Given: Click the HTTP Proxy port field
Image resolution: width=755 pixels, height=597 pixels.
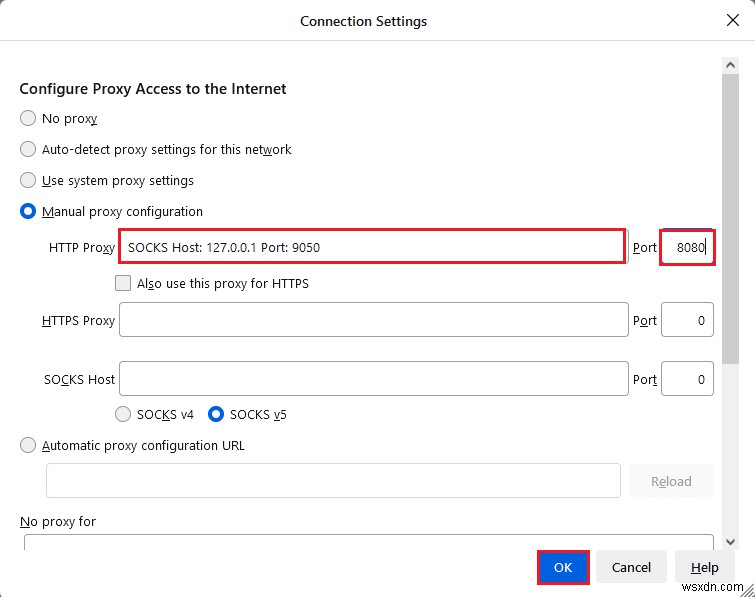Looking at the screenshot, I should click(x=687, y=247).
